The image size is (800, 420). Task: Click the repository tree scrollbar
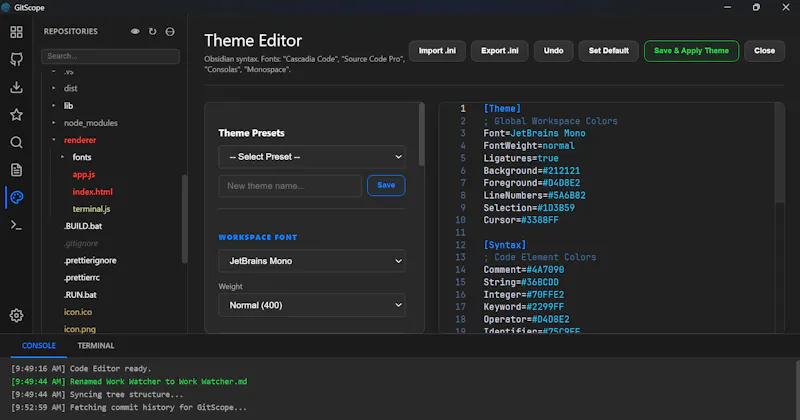(x=184, y=219)
